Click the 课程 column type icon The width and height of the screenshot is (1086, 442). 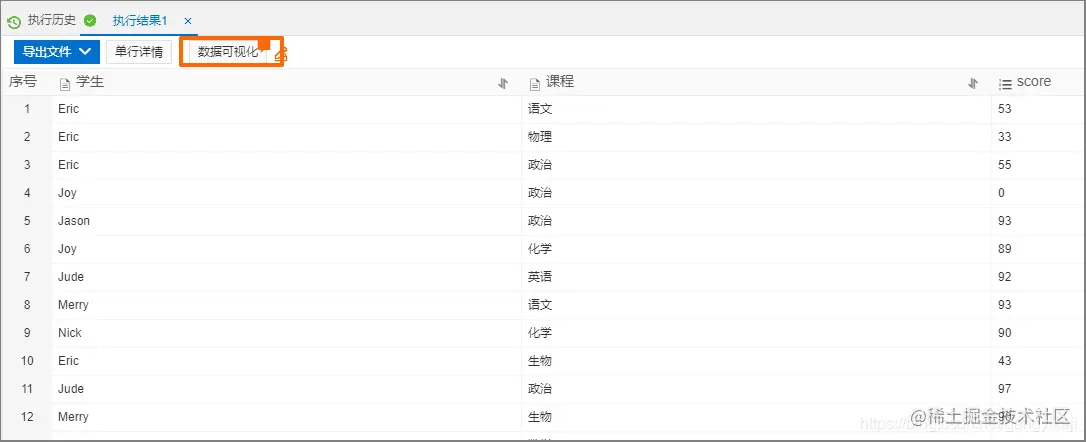[535, 84]
